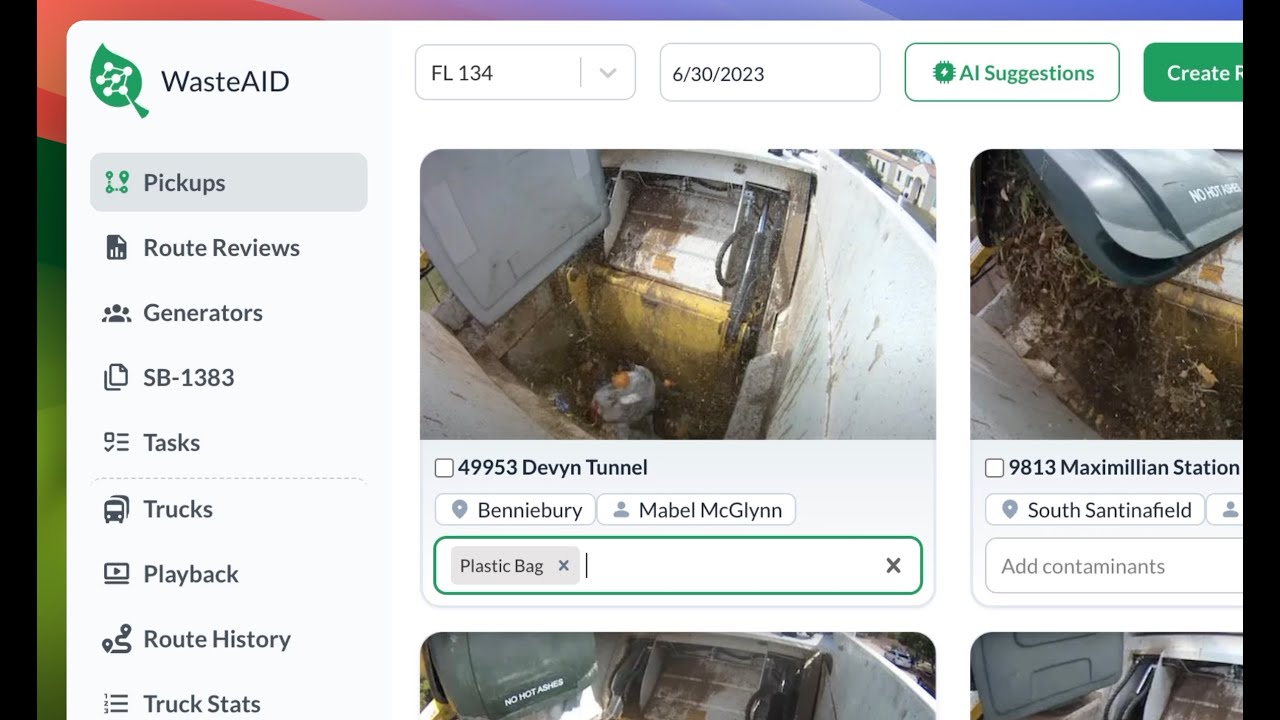The width and height of the screenshot is (1280, 720).
Task: Open the FL 134 truck selector
Action: click(525, 73)
